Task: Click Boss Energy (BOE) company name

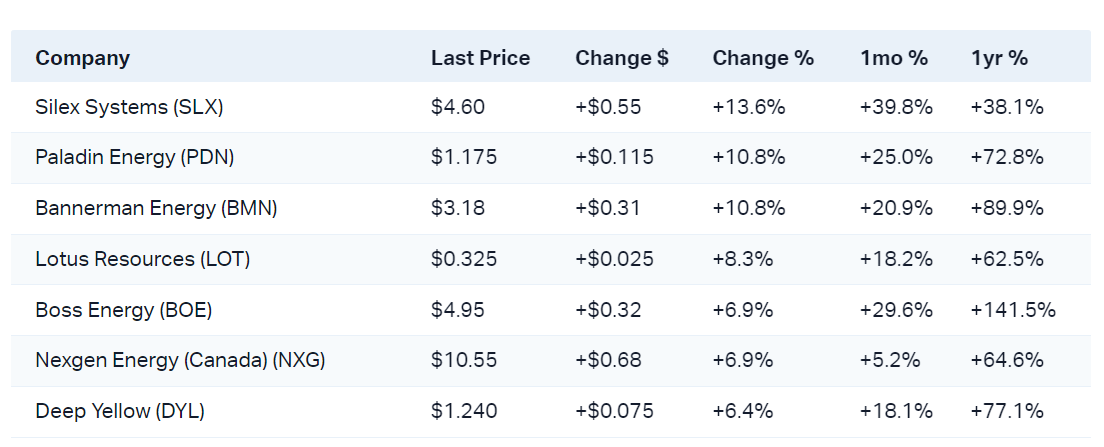Action: [x=124, y=310]
